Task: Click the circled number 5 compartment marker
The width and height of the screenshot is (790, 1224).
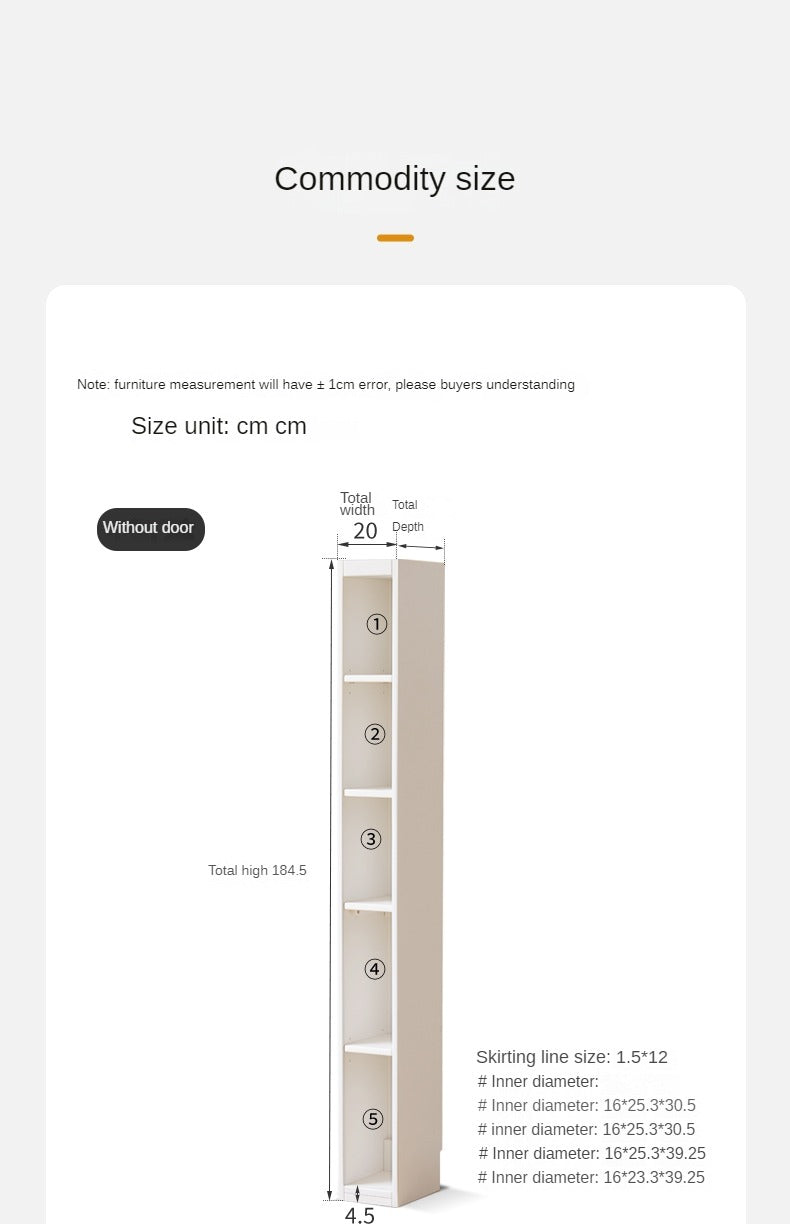Action: click(x=373, y=1118)
